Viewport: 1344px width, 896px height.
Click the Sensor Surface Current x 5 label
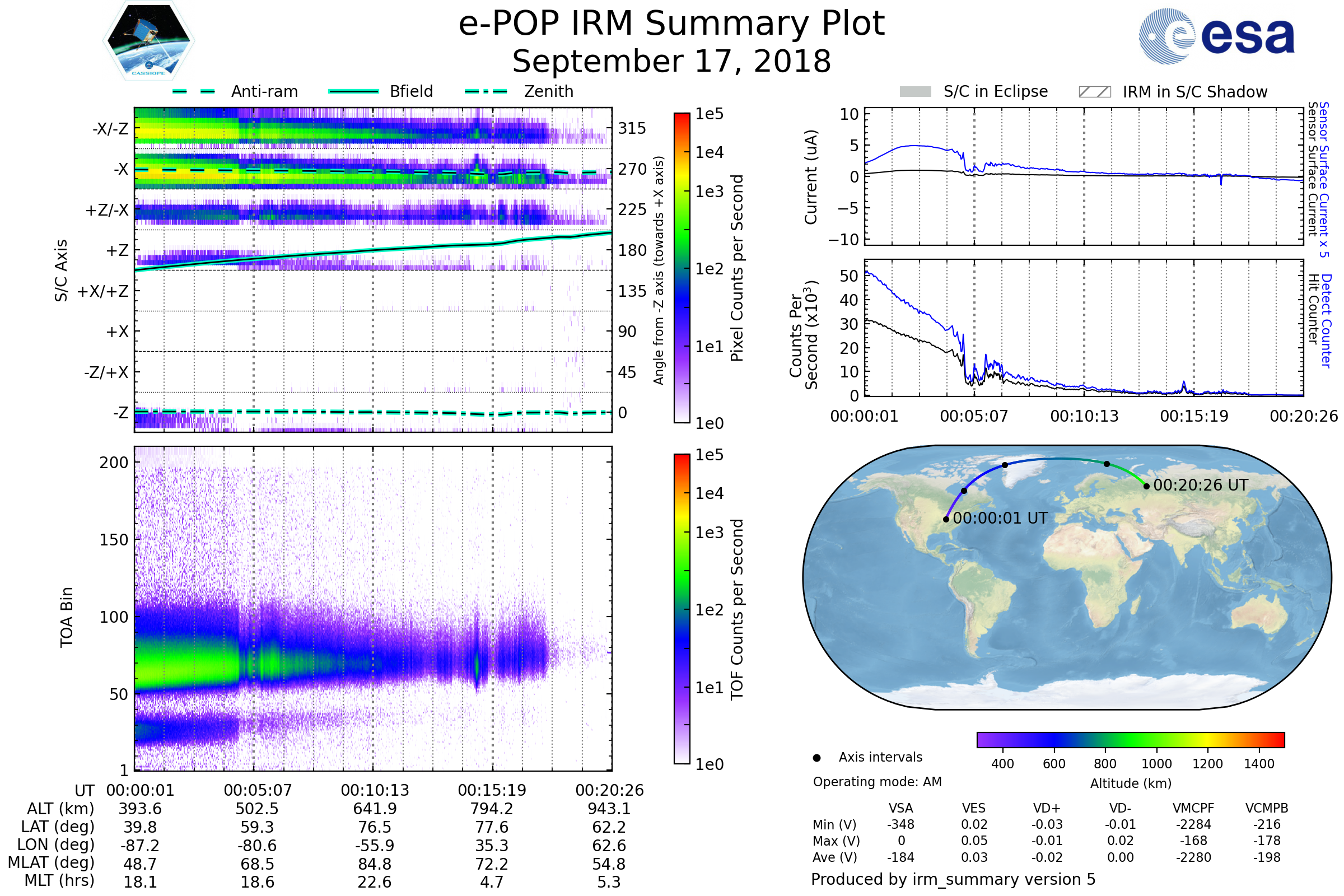click(x=1324, y=180)
